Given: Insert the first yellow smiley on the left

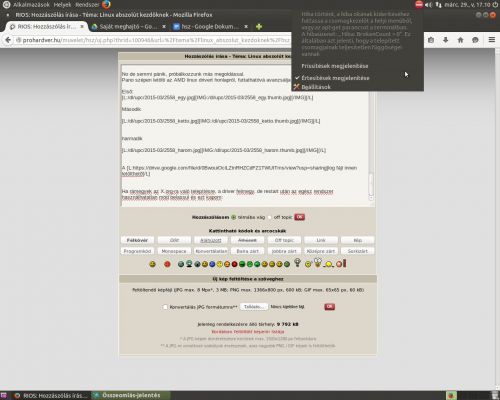Looking at the screenshot, I should coord(152,264).
